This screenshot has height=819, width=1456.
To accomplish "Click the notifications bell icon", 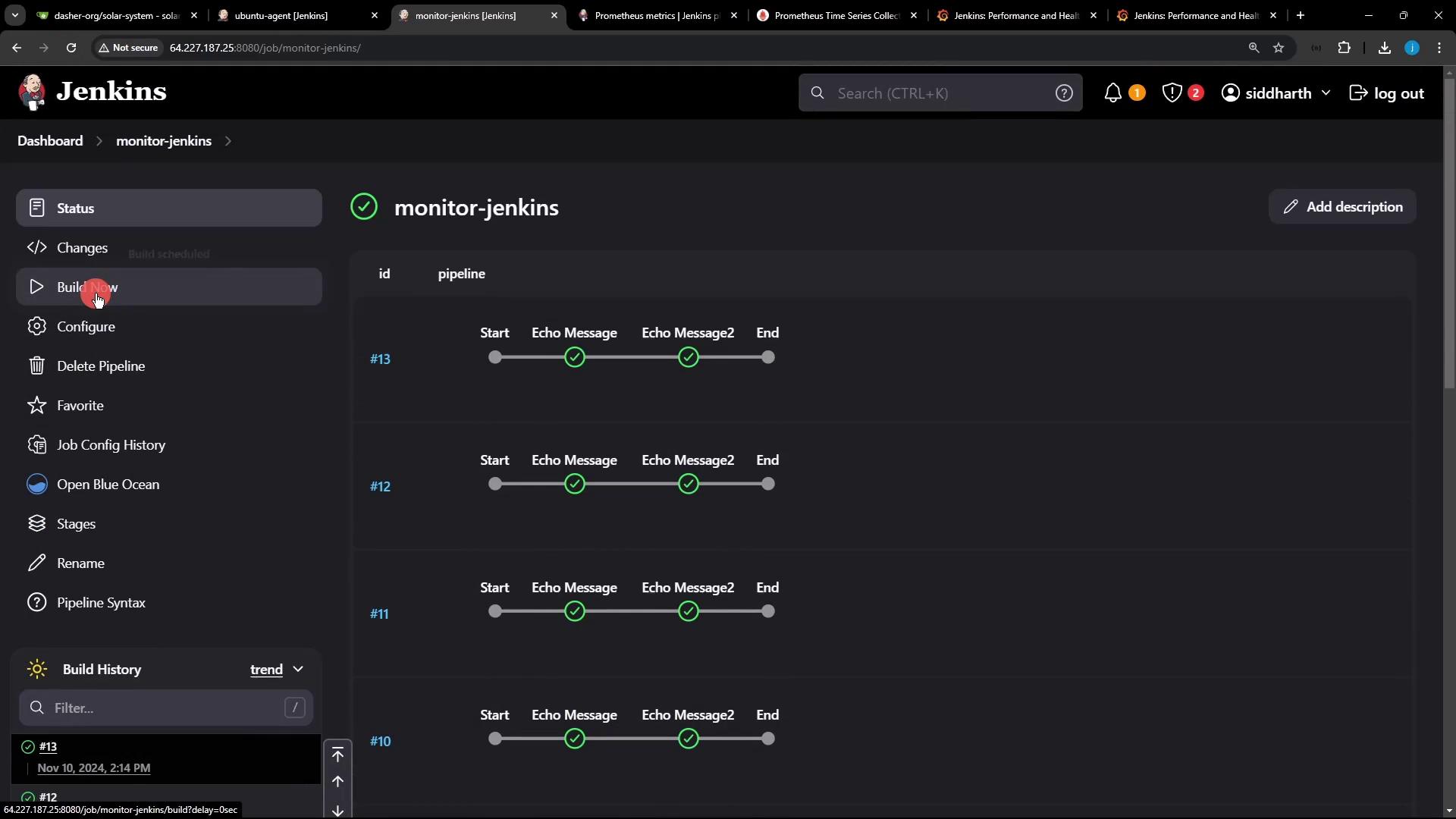I will (1112, 93).
